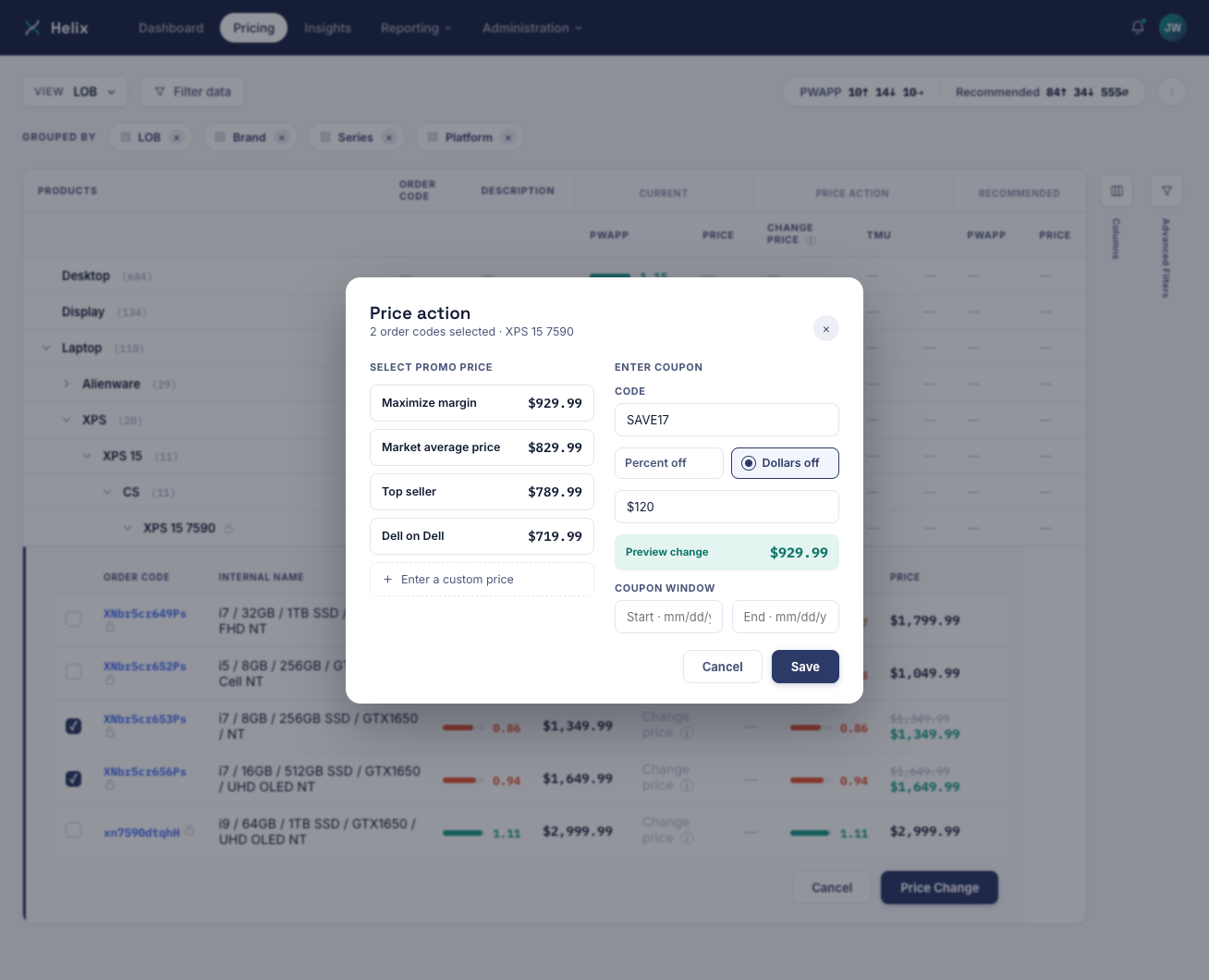Save the price action
This screenshot has height=980, width=1209.
click(805, 667)
